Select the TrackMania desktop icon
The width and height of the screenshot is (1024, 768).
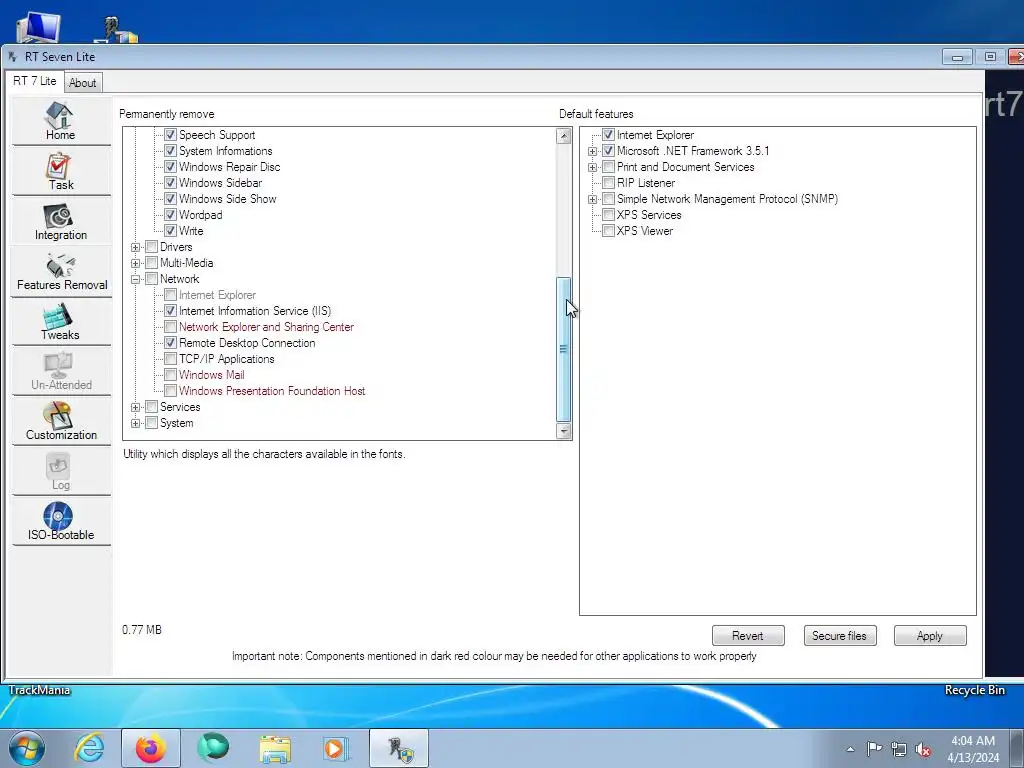tap(39, 690)
